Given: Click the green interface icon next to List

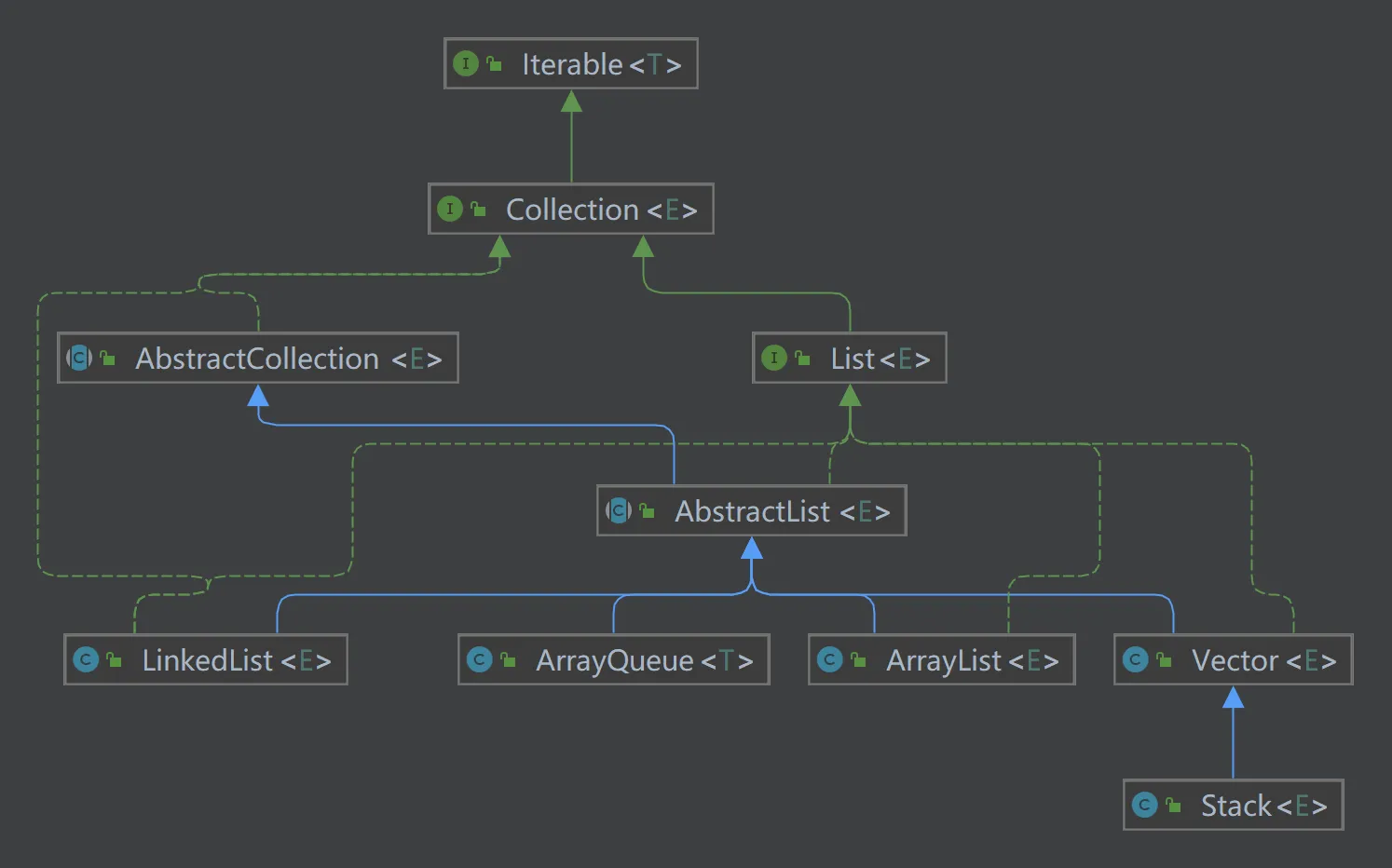Looking at the screenshot, I should click(x=773, y=358).
